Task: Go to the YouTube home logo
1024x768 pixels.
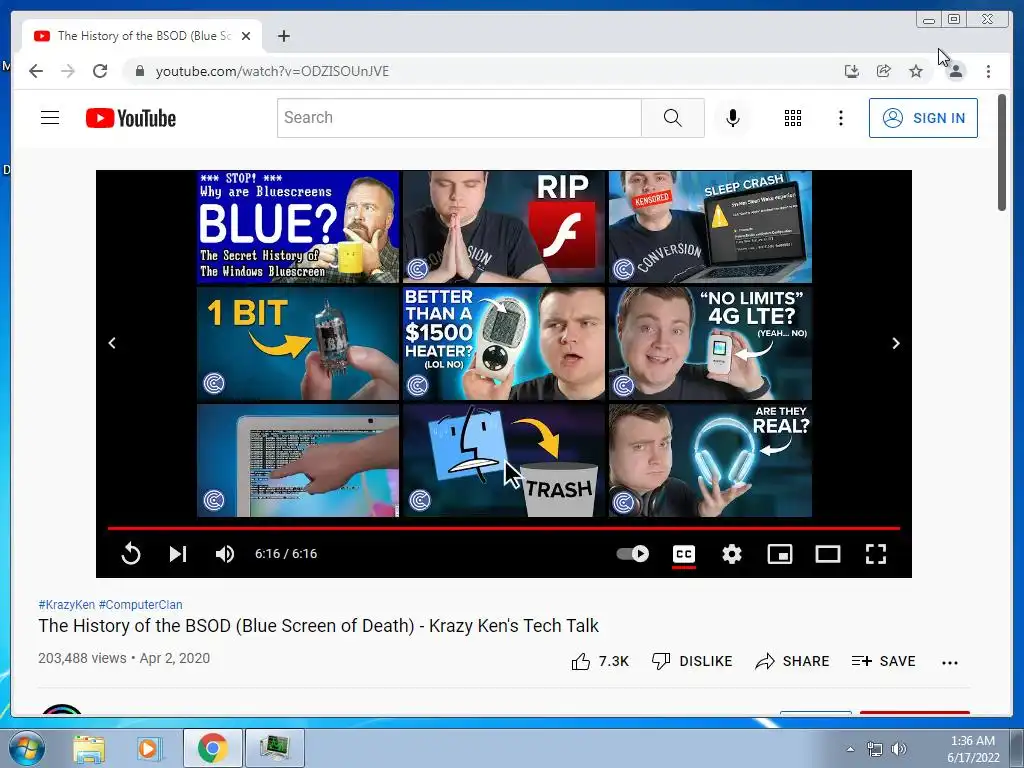Action: (131, 118)
